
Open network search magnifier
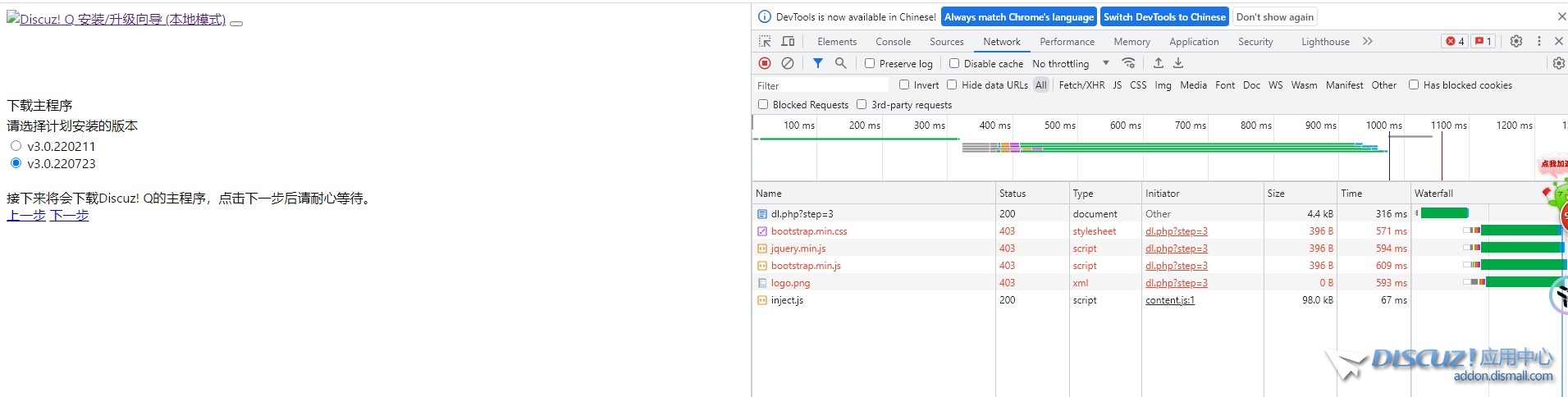tap(840, 63)
